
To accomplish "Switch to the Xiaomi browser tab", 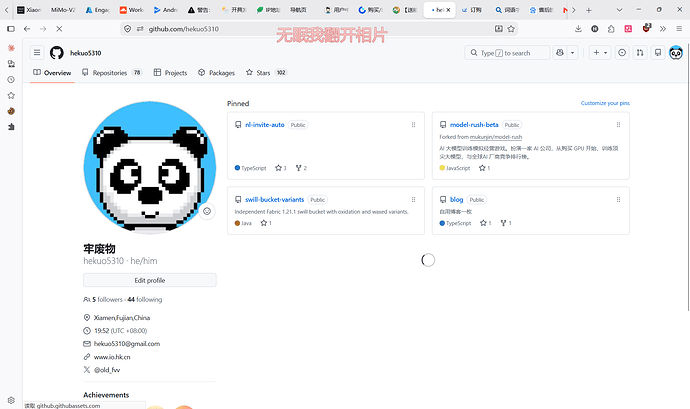I will pyautogui.click(x=29, y=10).
